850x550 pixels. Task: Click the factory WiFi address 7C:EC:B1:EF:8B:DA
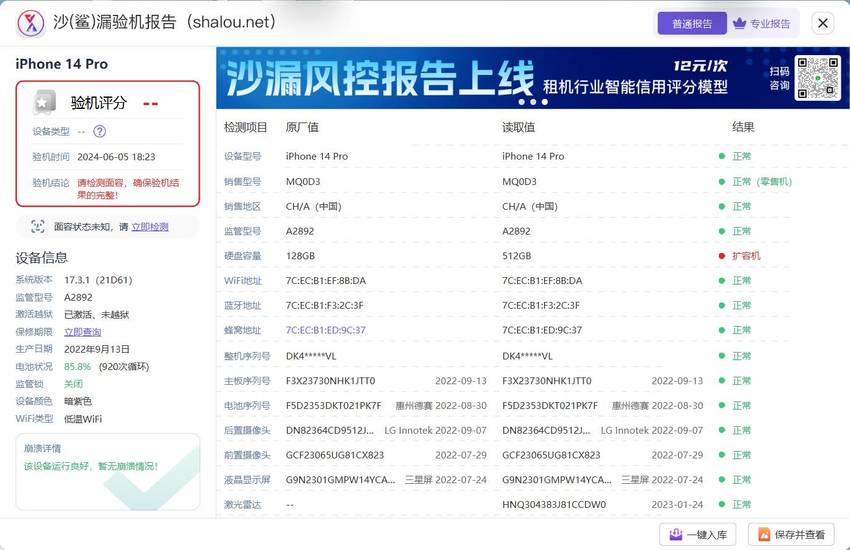[x=326, y=281]
